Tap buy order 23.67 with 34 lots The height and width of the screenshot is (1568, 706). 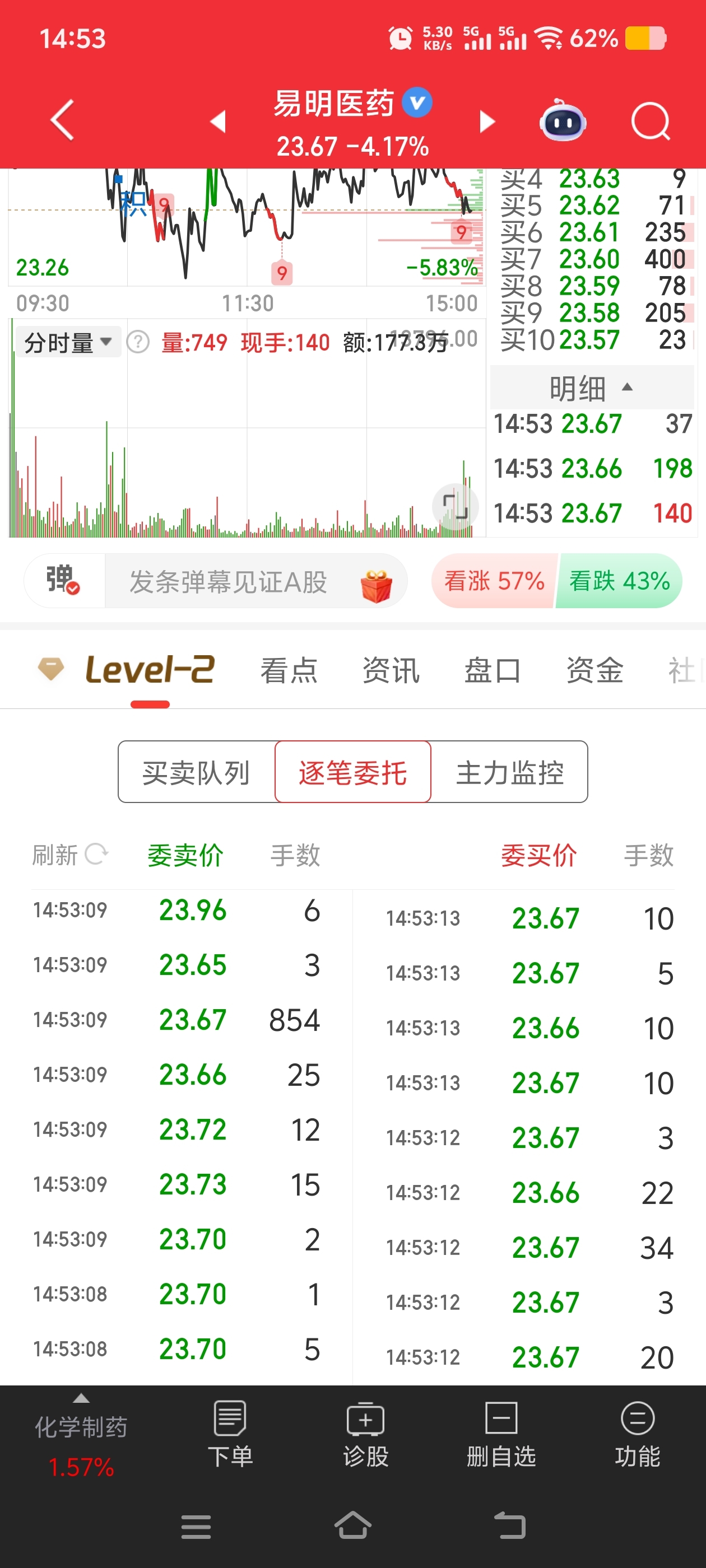[529, 1247]
